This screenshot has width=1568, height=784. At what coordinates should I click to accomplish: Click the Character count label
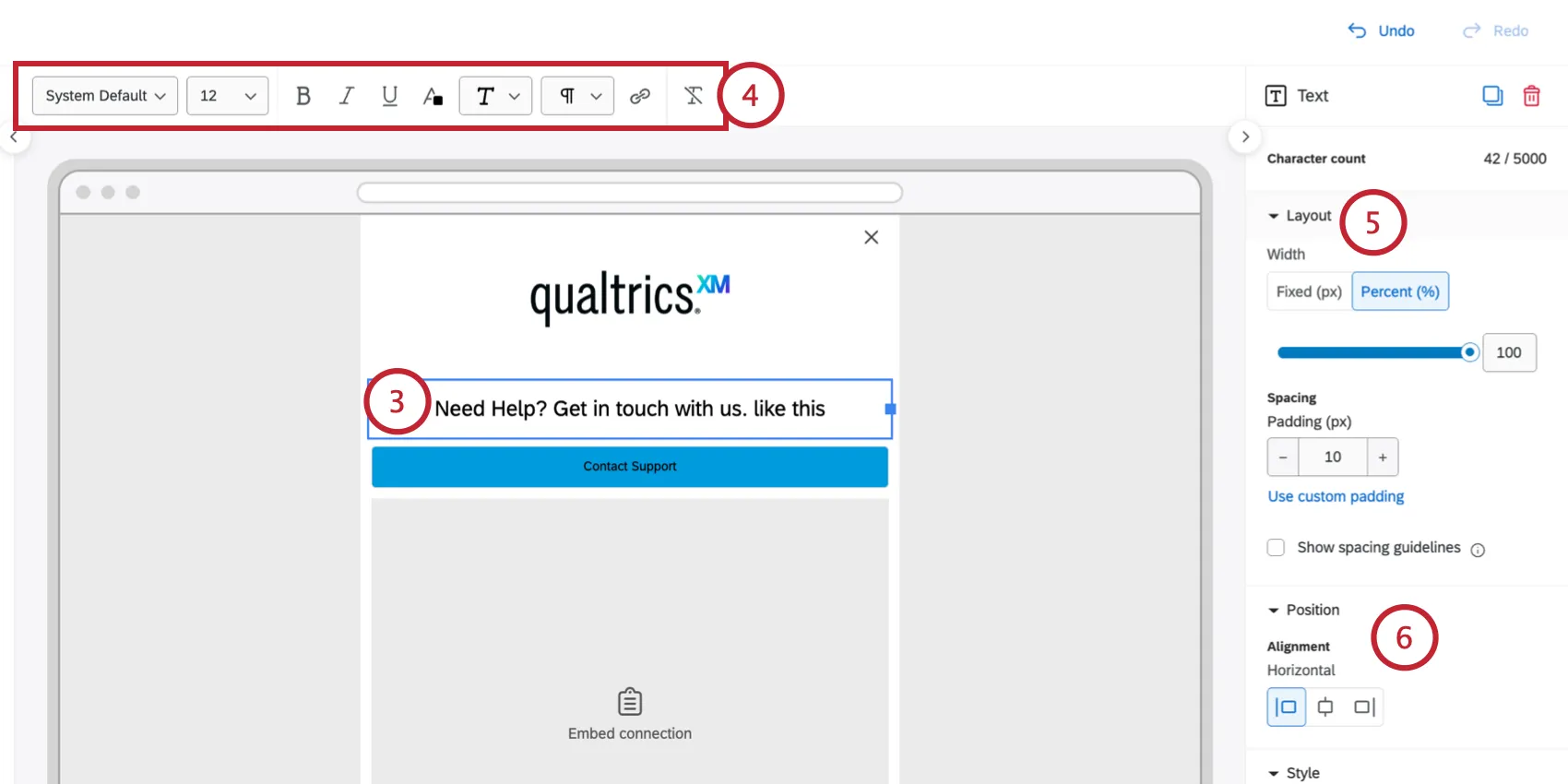[x=1316, y=159]
